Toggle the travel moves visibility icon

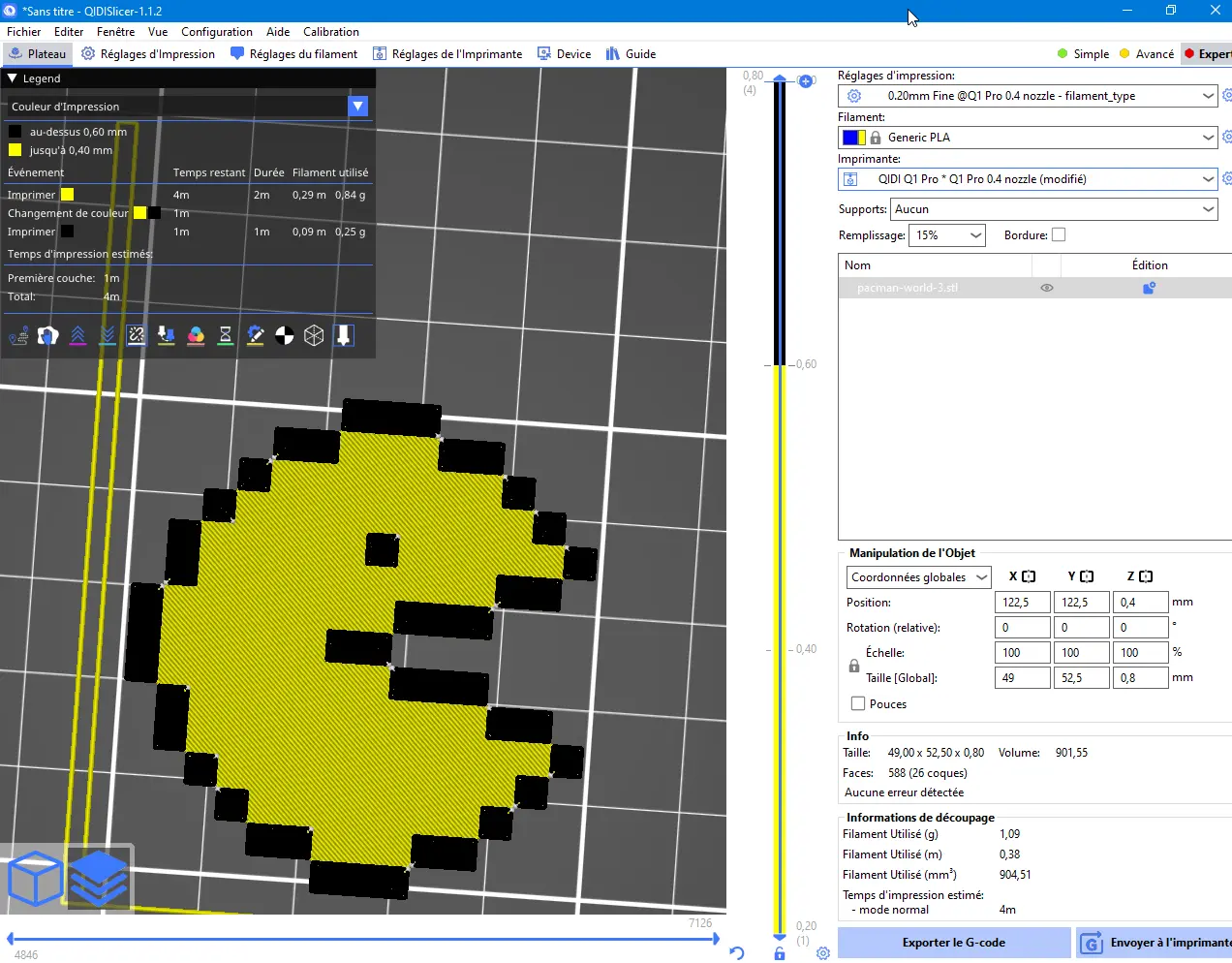tap(18, 335)
